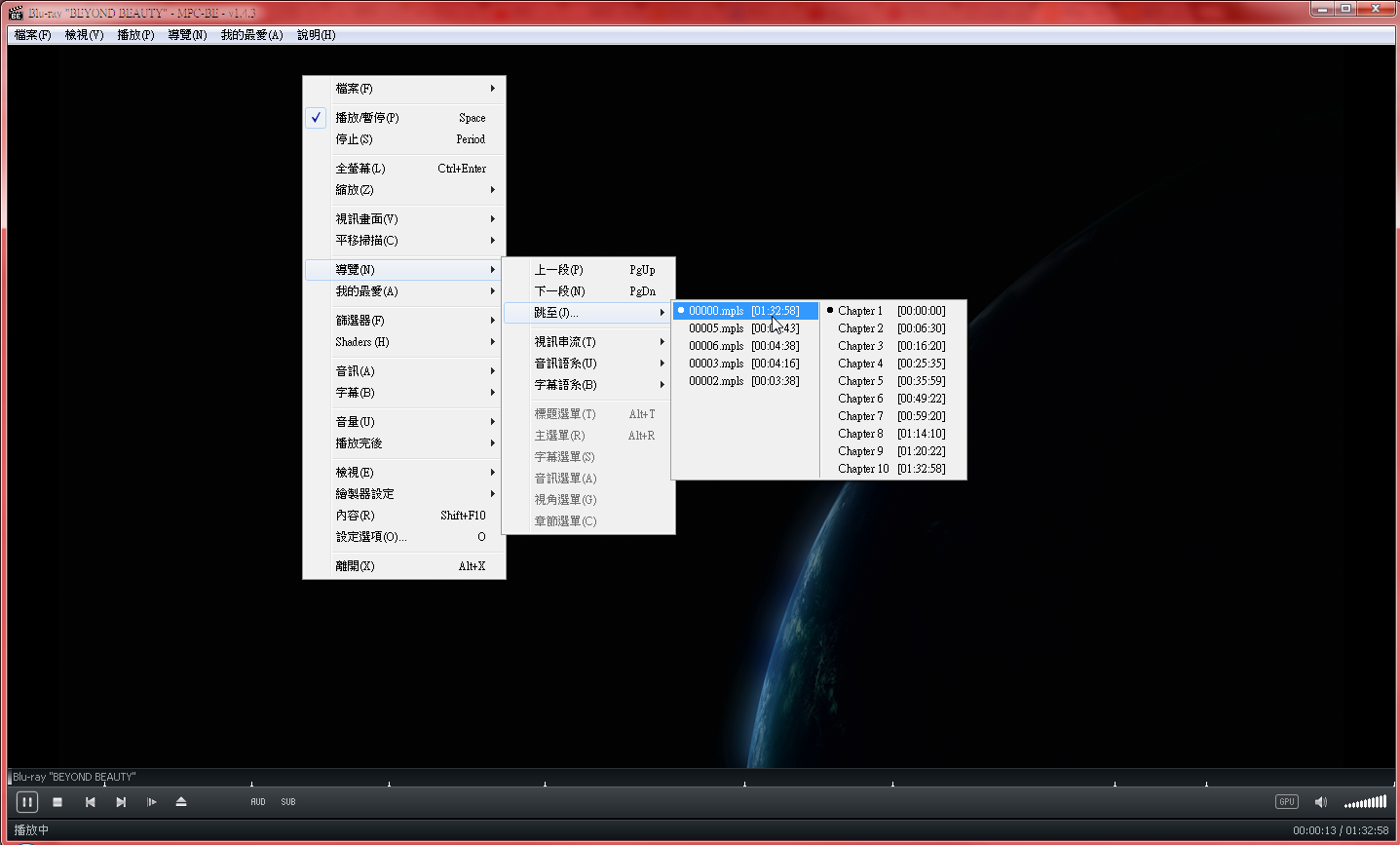The width and height of the screenshot is (1400, 845).
Task: Expand the 播放完後 submenu
Action: tap(404, 443)
